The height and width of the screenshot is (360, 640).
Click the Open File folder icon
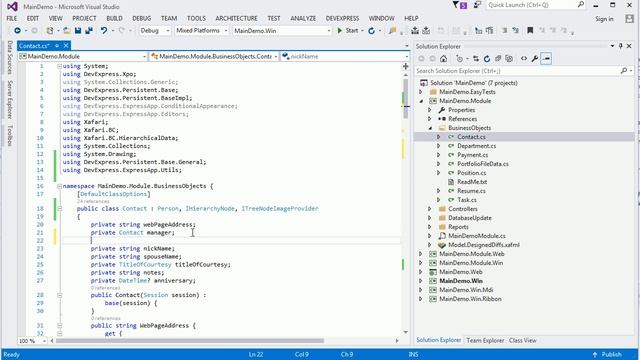(67, 31)
